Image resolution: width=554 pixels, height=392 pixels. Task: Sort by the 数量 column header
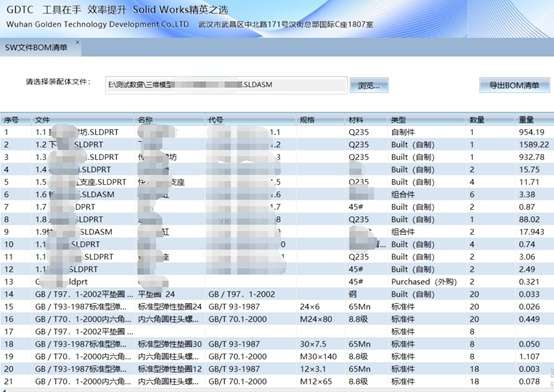[477, 120]
